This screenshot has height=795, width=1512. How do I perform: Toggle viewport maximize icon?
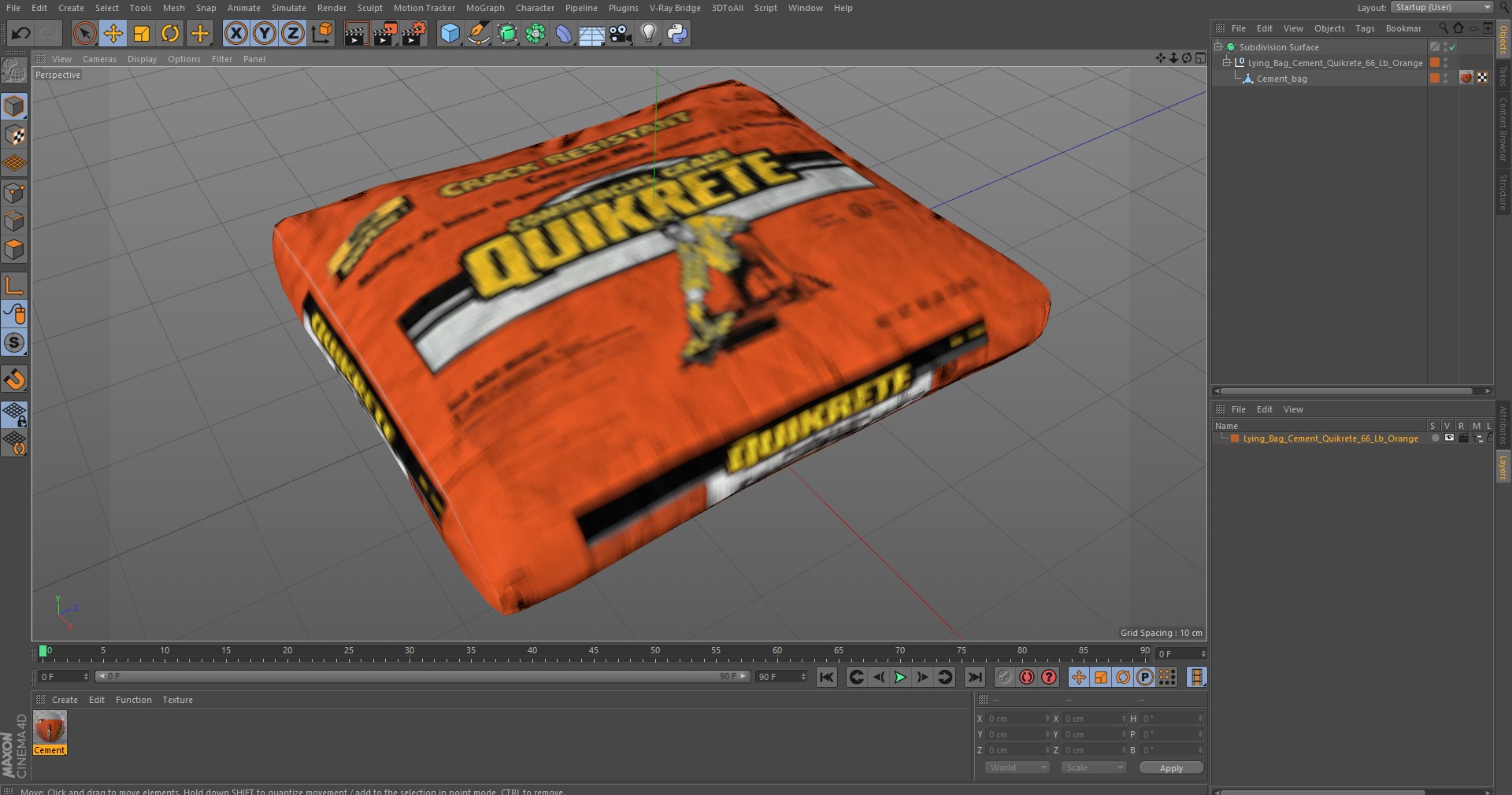click(1200, 58)
